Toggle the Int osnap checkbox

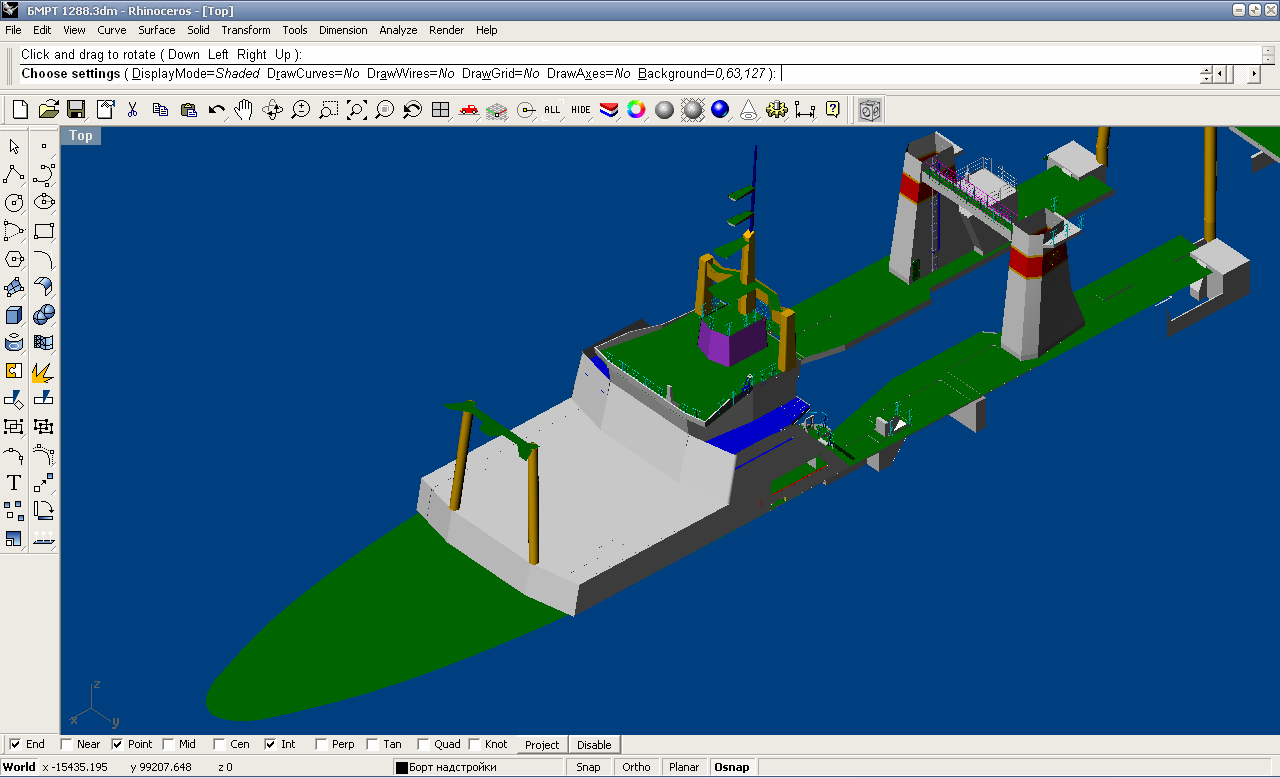point(270,744)
